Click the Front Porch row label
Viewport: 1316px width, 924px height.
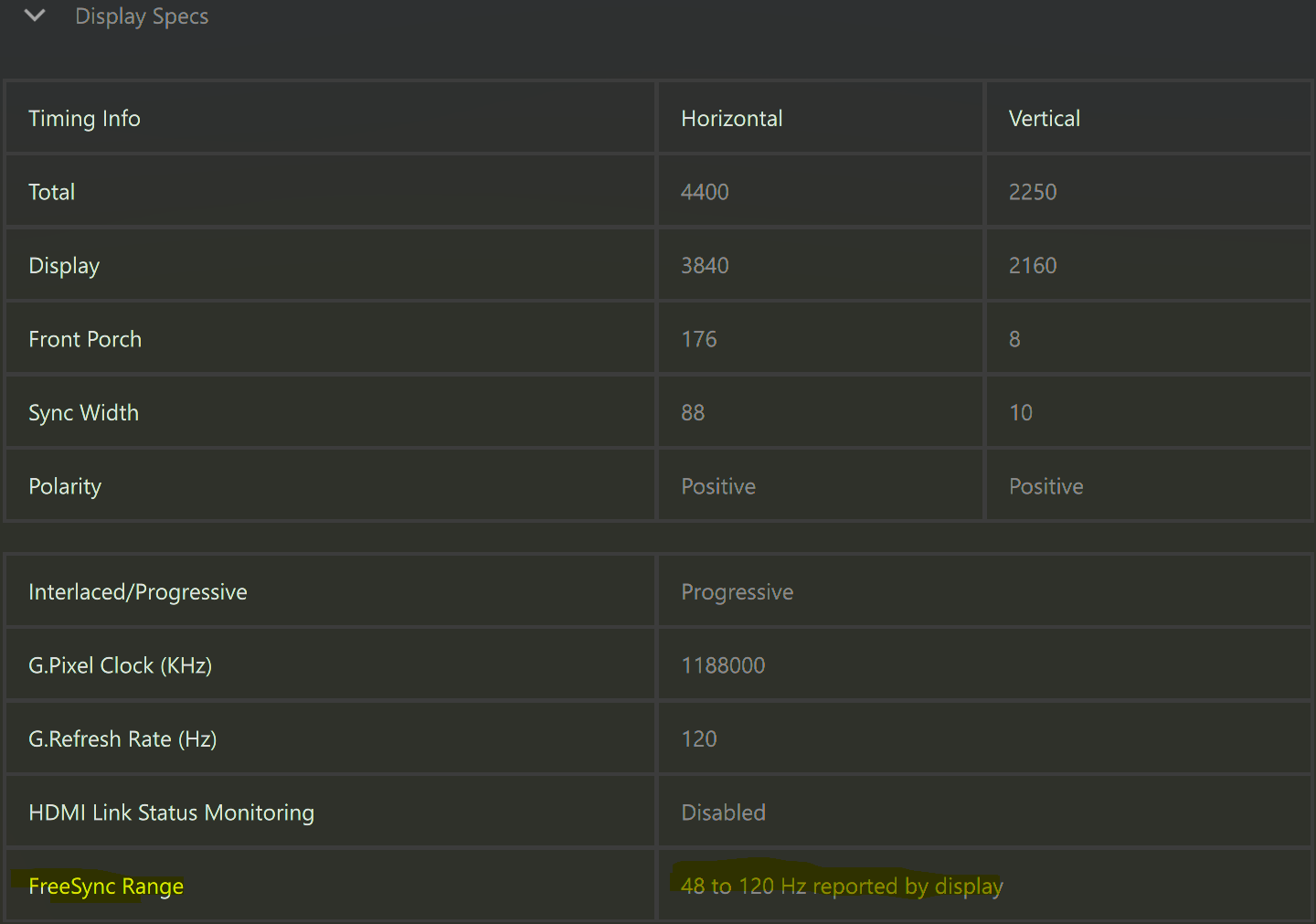[x=85, y=339]
